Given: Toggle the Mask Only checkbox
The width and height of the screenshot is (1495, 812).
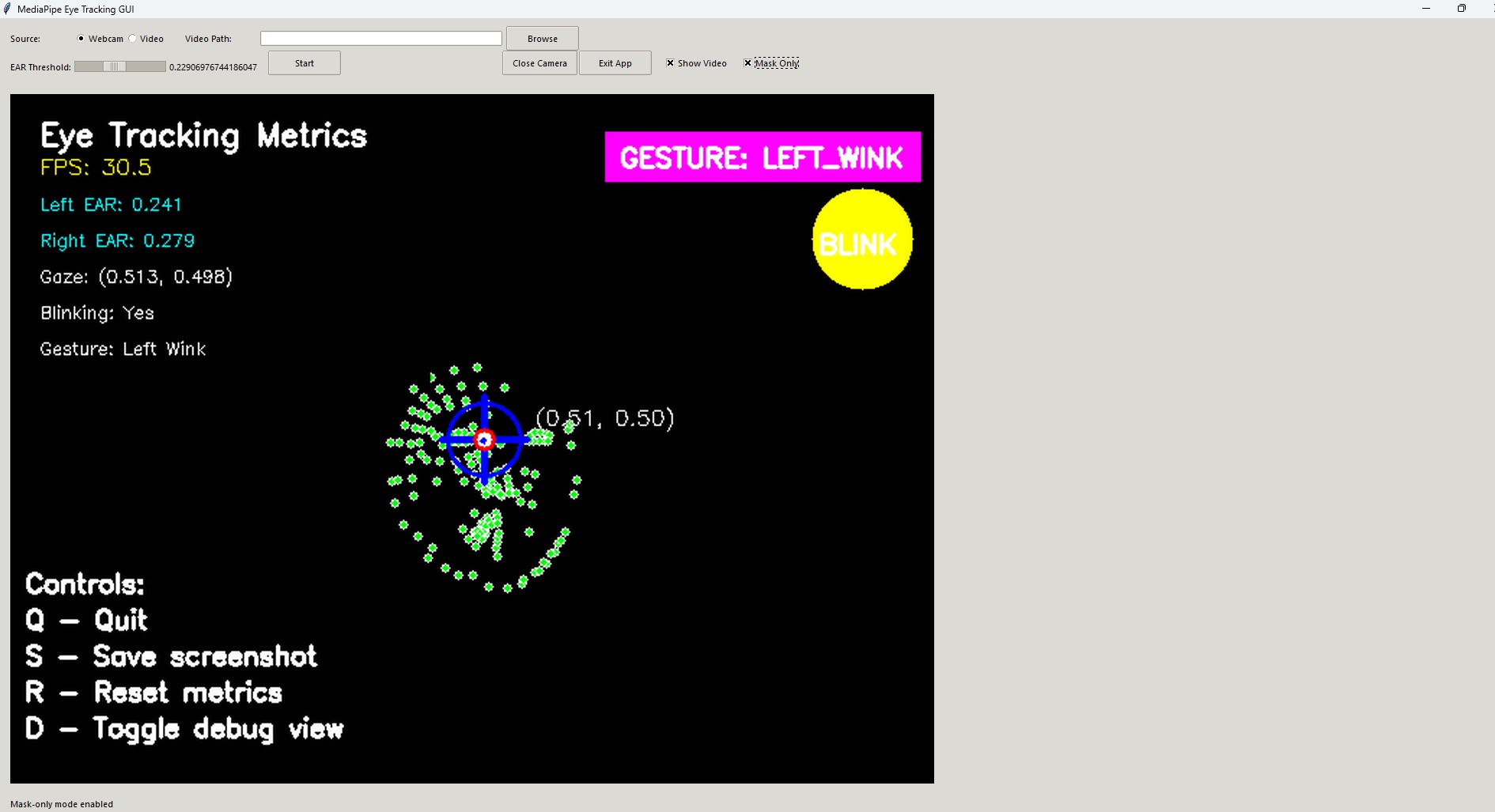Looking at the screenshot, I should [747, 63].
